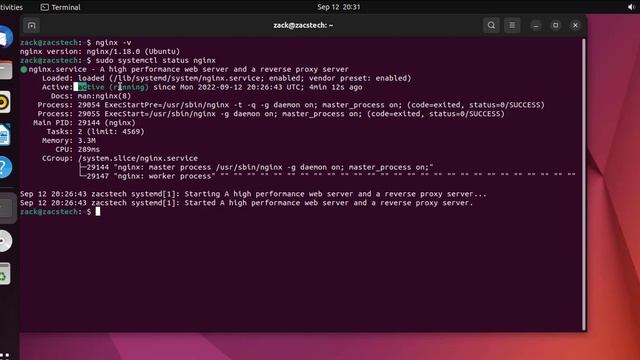
Task: Open the volume icon in system tray
Action: click(631, 7)
